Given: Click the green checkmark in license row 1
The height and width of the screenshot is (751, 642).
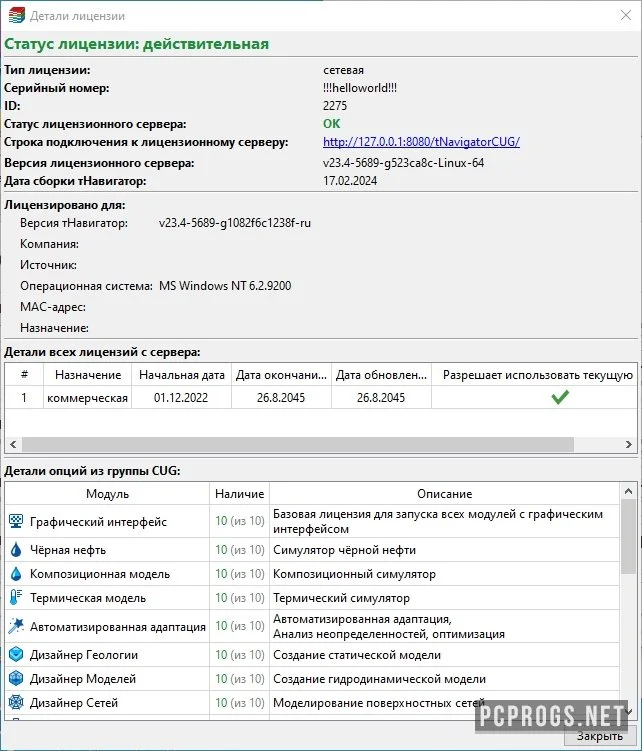Looking at the screenshot, I should pos(560,397).
